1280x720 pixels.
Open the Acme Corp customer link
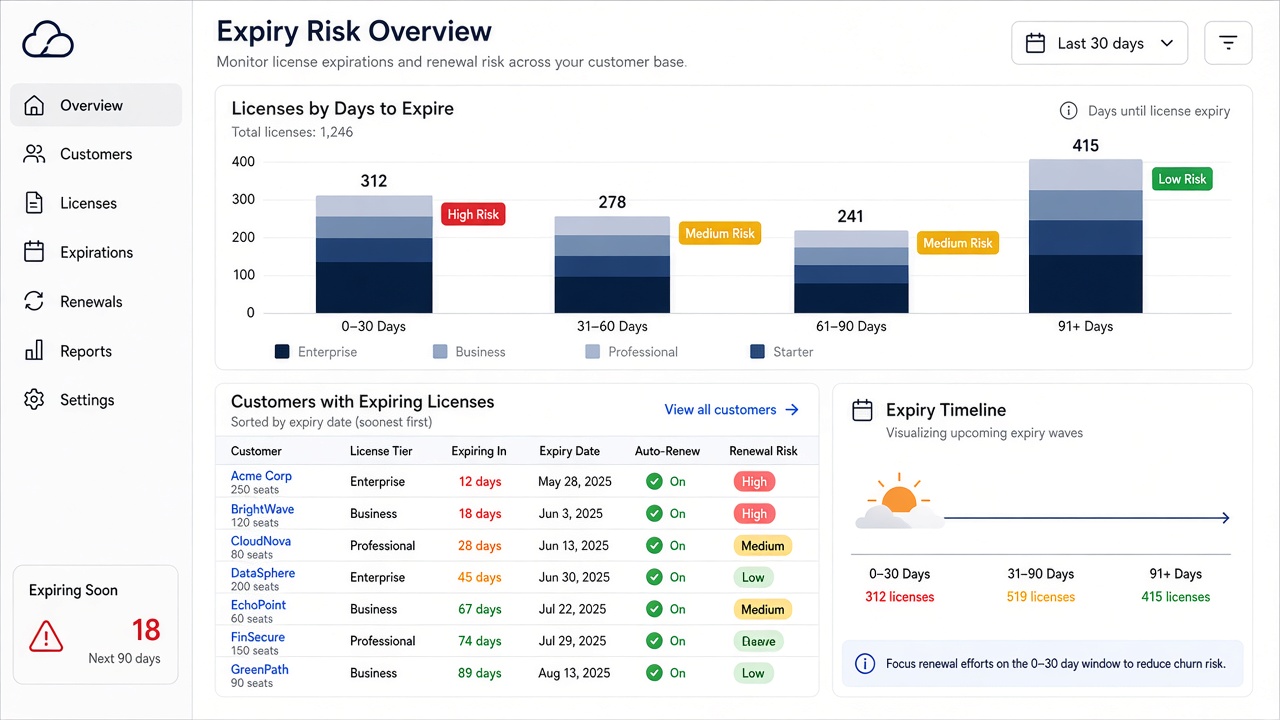261,476
